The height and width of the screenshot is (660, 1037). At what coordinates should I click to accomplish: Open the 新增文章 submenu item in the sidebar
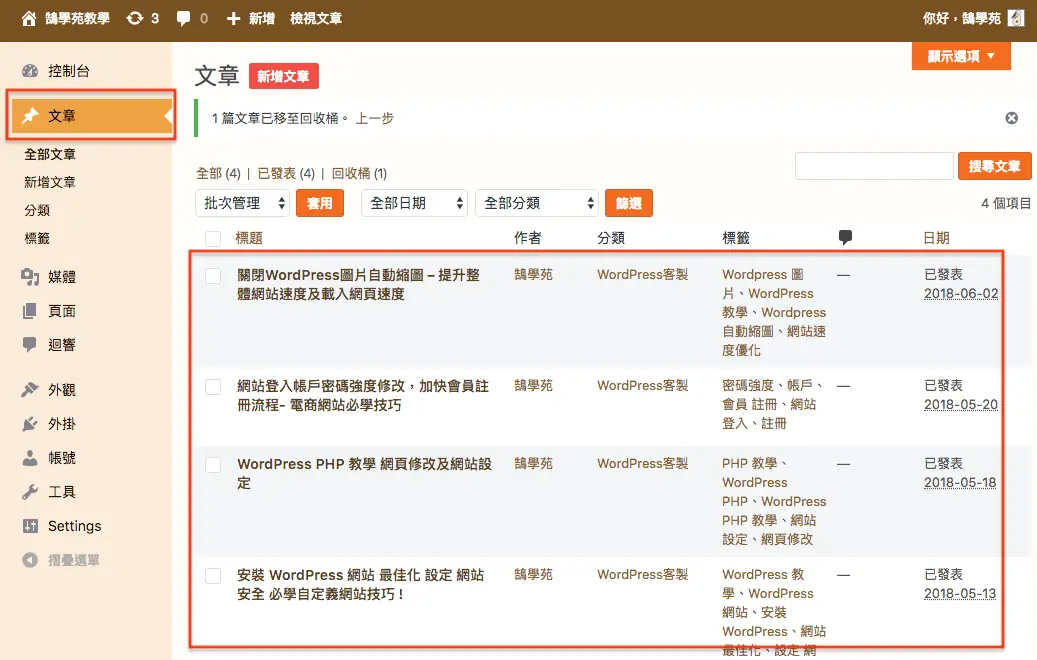50,182
